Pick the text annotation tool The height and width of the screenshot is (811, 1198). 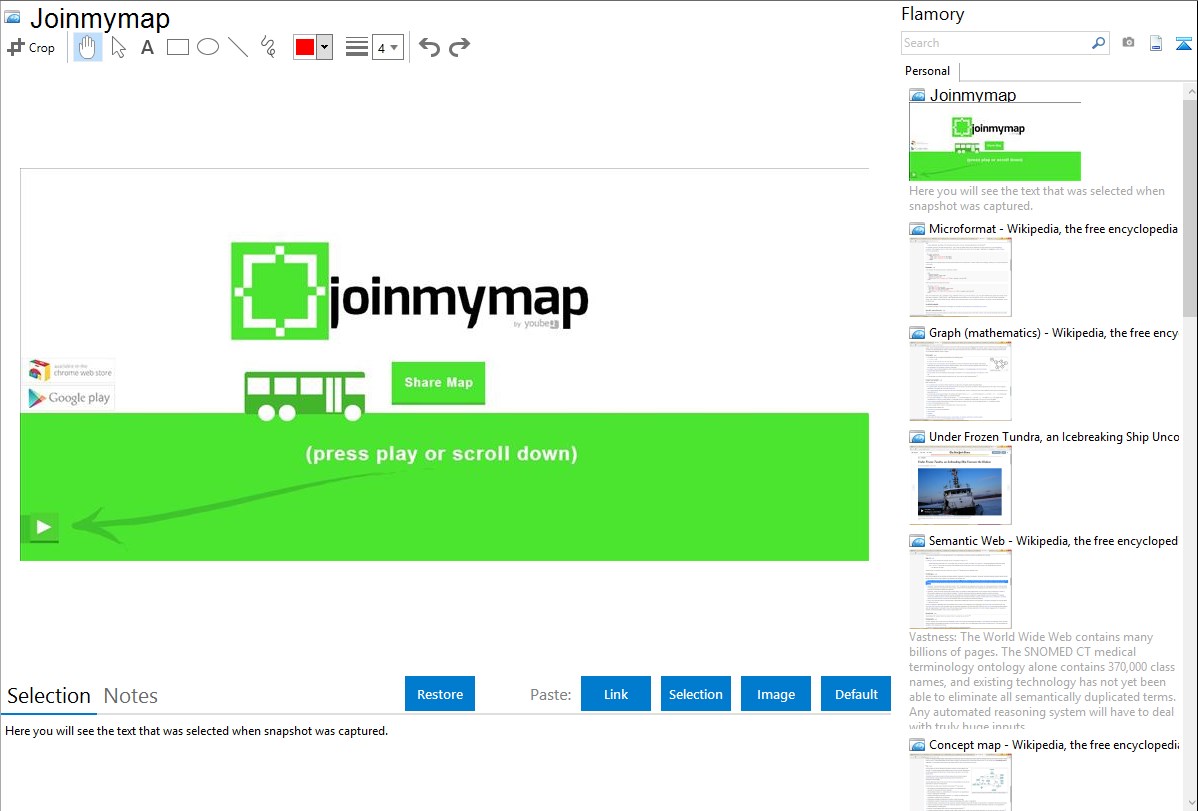(147, 47)
